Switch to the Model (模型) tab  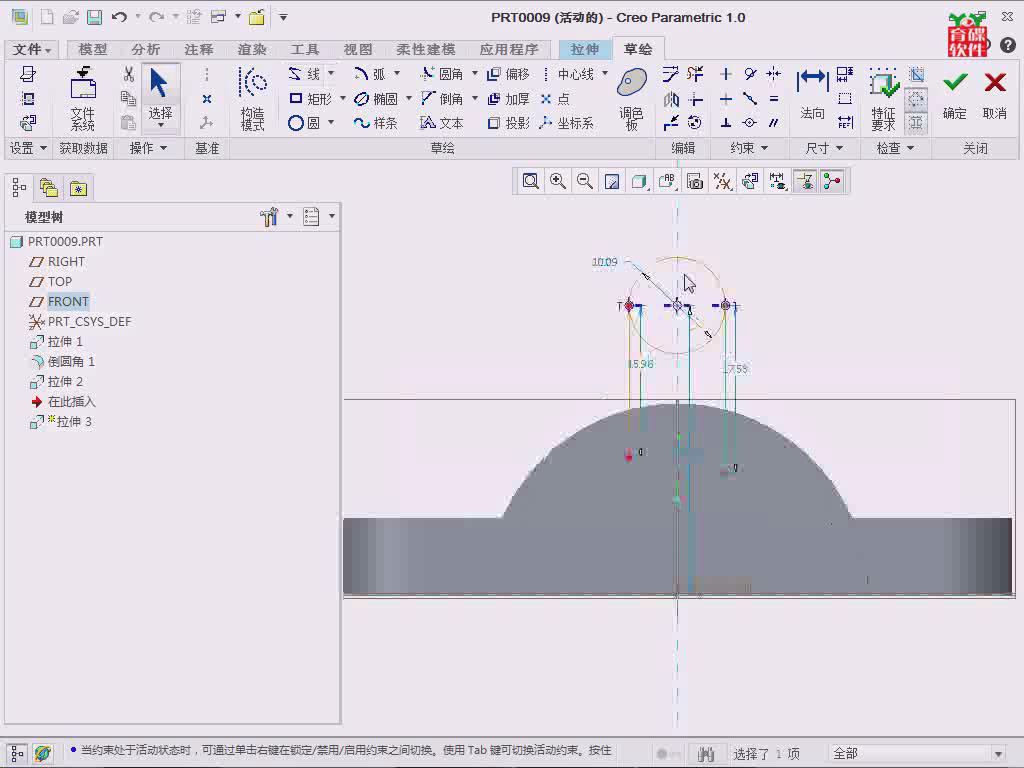92,50
